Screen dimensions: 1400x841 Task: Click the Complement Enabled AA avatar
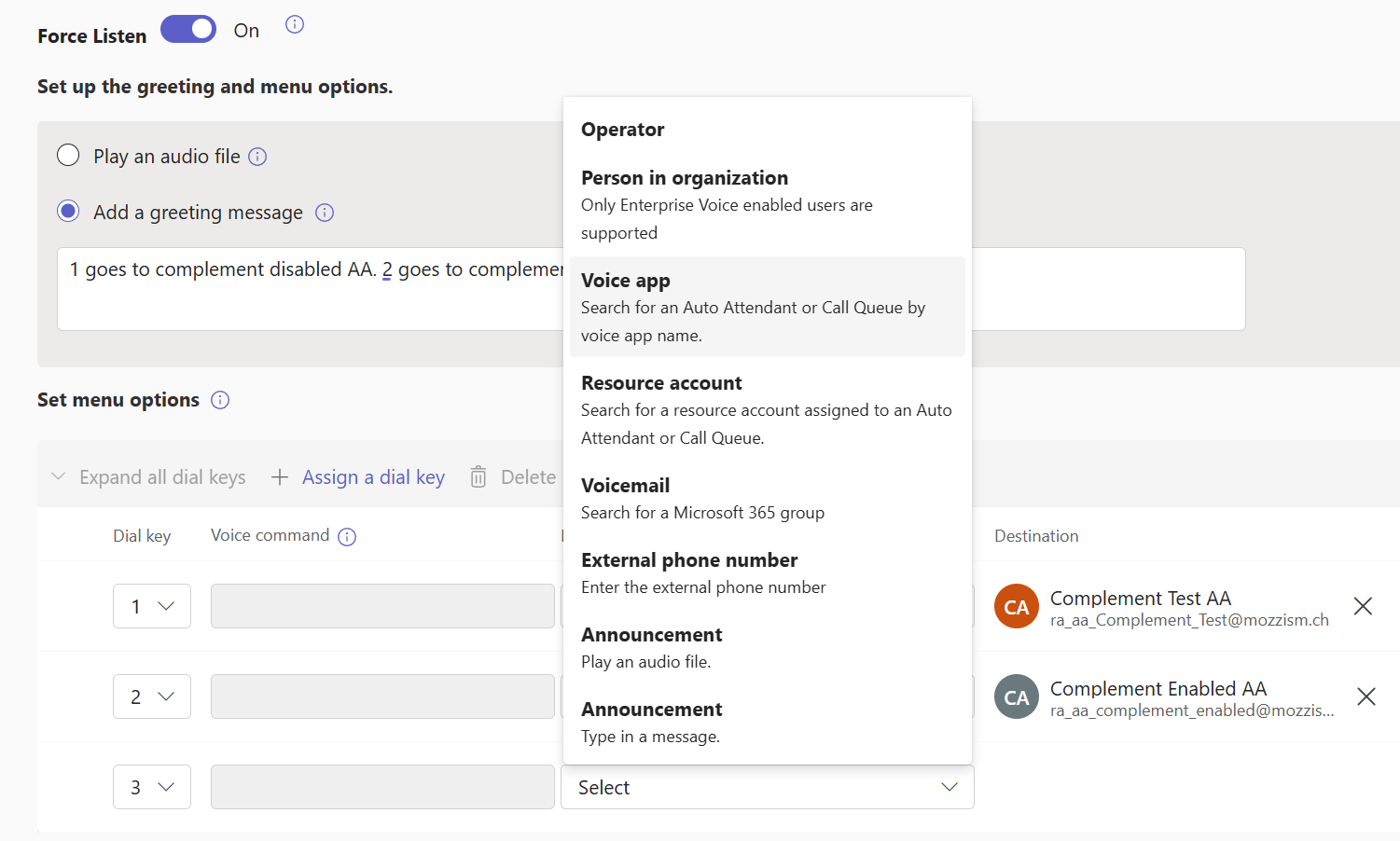[x=1017, y=696]
